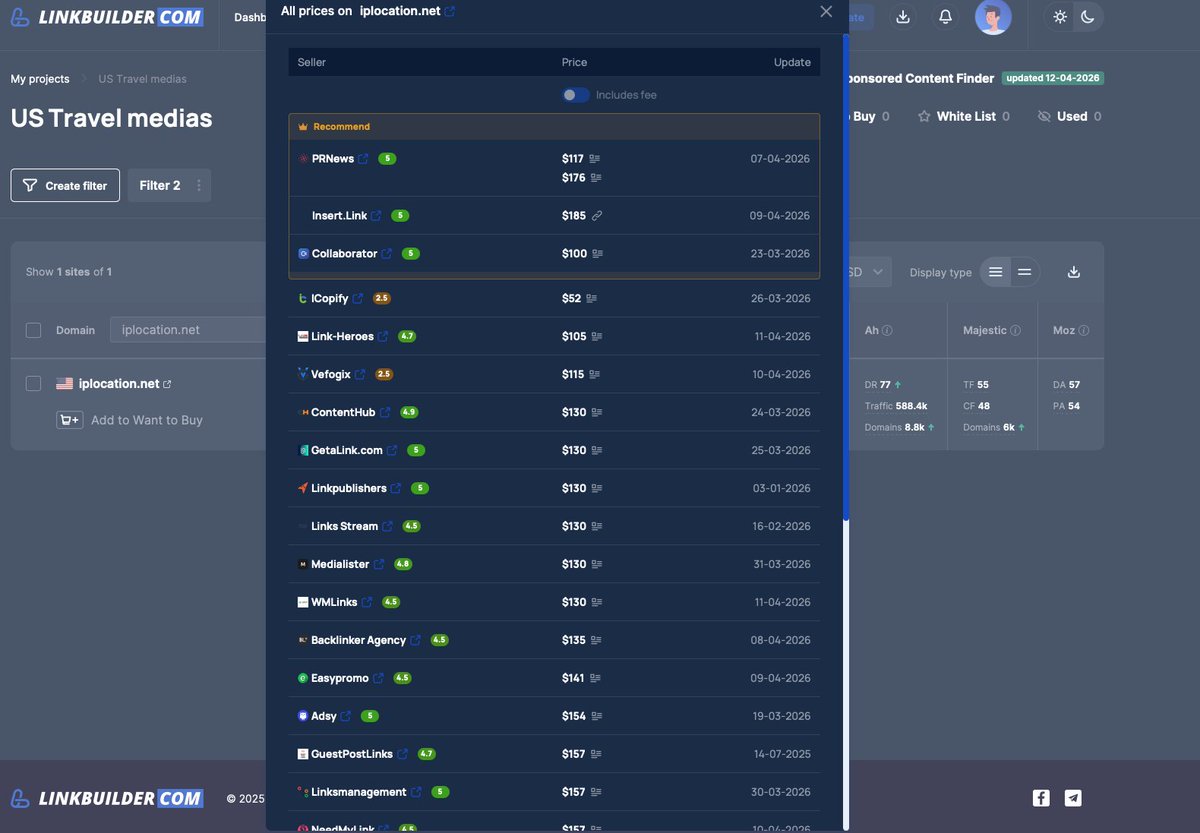This screenshot has width=1200, height=833.
Task: Click the Linkbuilder.com footer logo
Action: pyautogui.click(x=107, y=798)
